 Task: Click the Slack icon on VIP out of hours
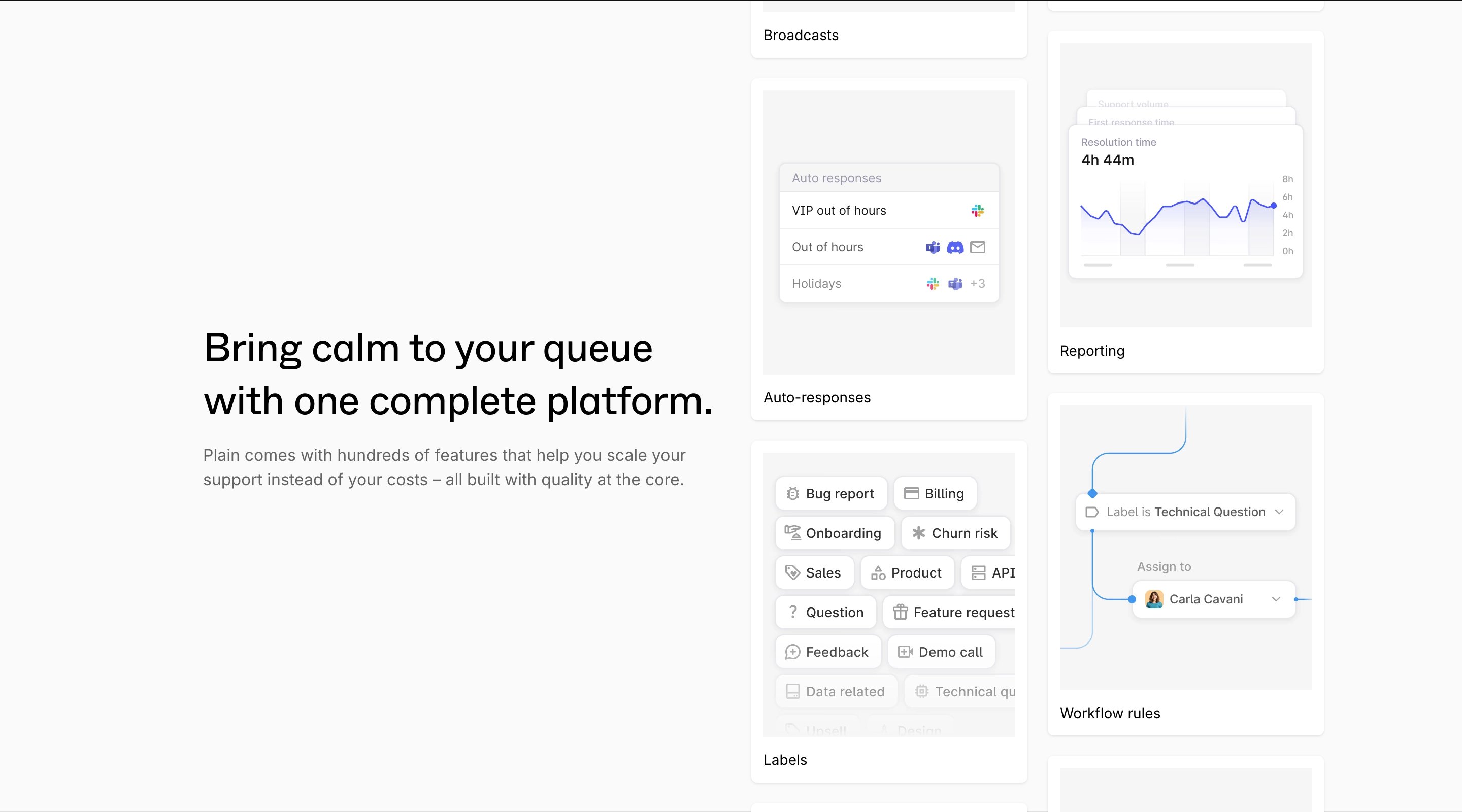point(977,211)
